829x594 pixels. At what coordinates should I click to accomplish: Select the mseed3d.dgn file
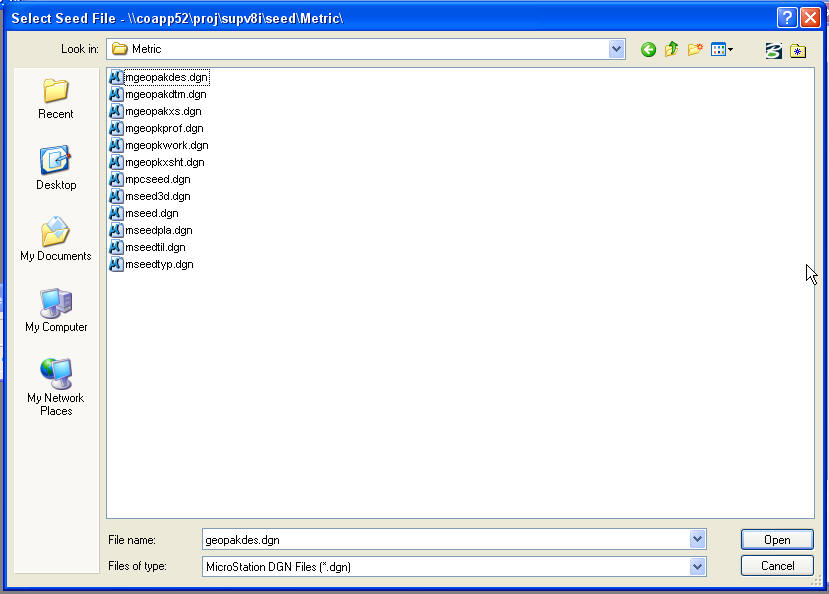point(157,196)
